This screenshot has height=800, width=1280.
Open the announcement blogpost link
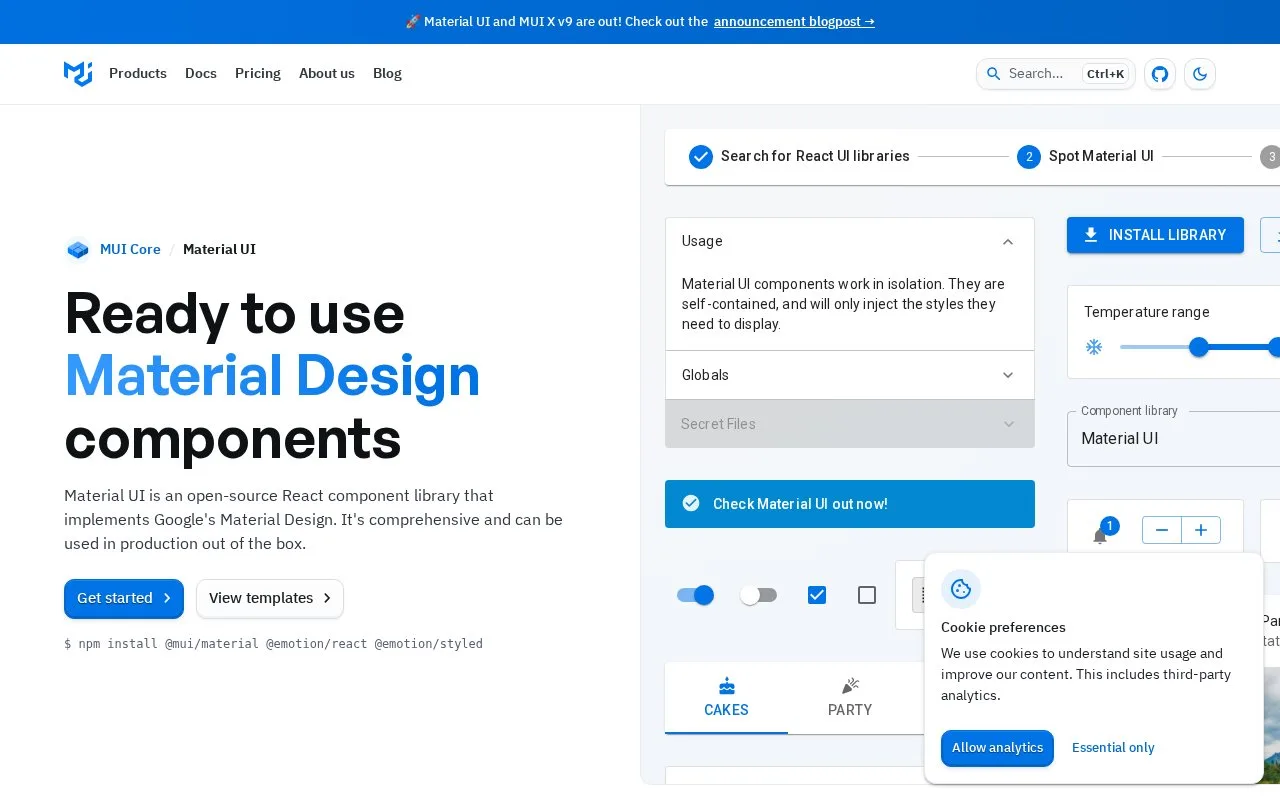click(794, 22)
